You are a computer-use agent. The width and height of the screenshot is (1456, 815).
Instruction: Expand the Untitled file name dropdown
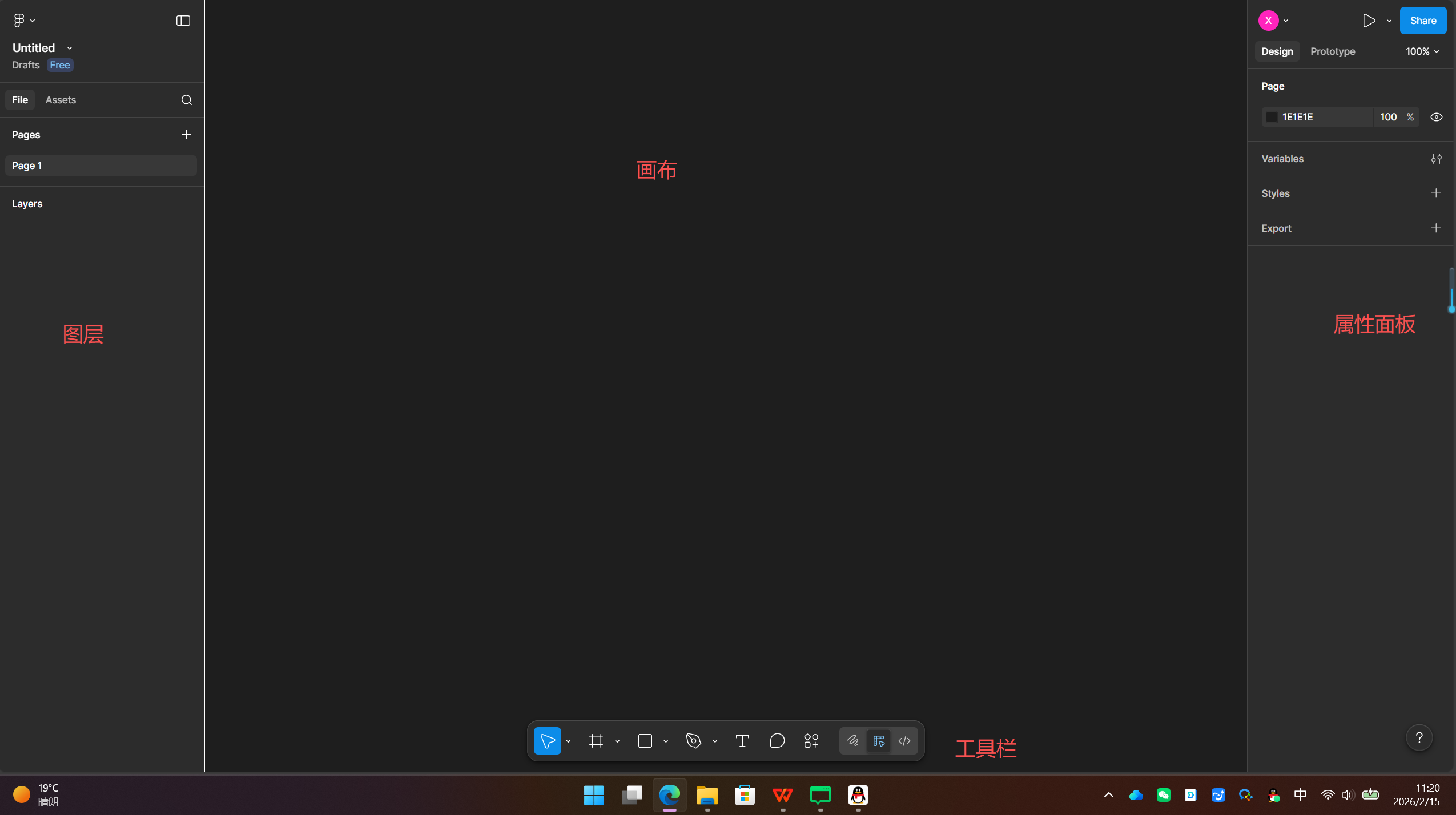point(69,48)
